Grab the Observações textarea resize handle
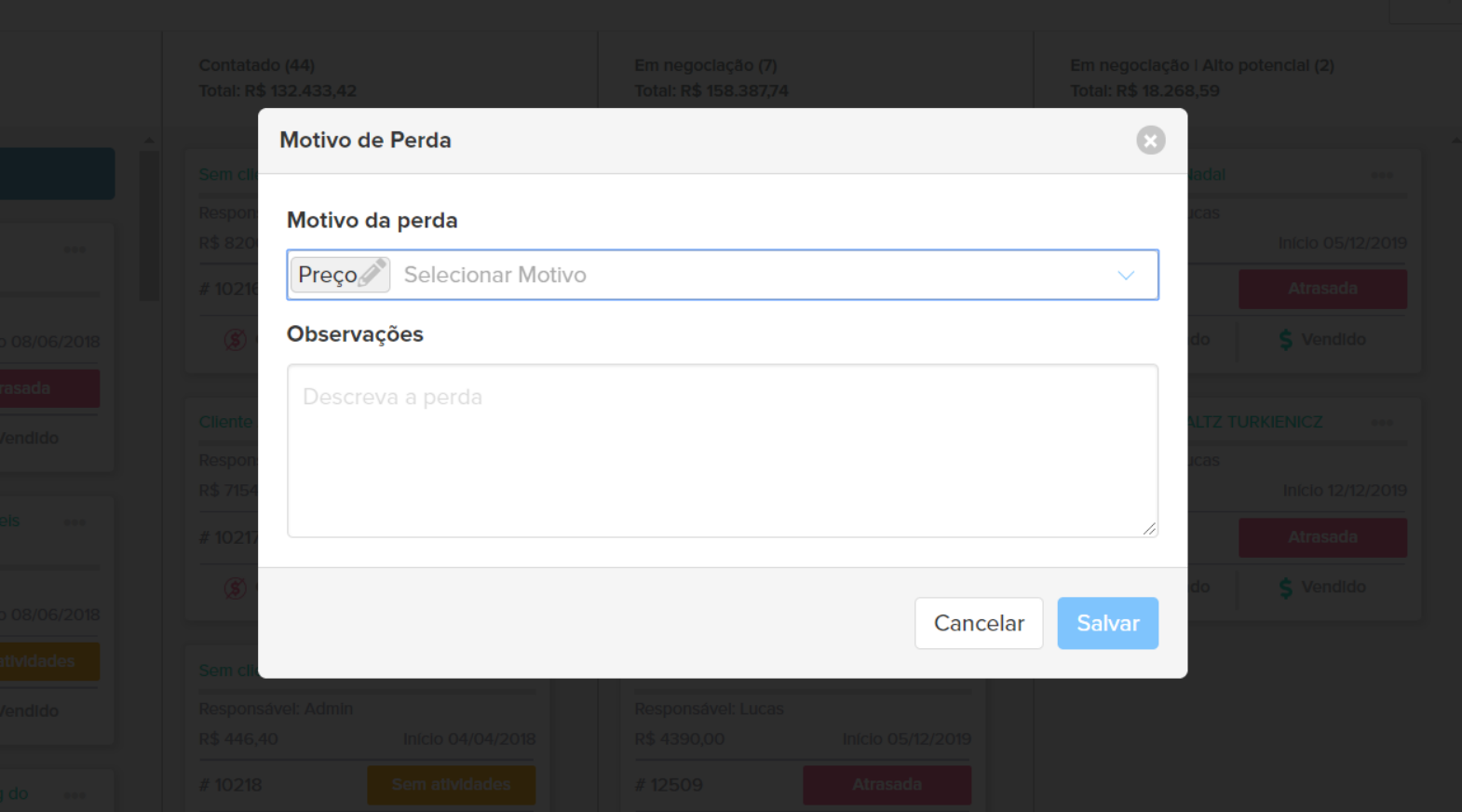The height and width of the screenshot is (812, 1462). tap(1149, 529)
